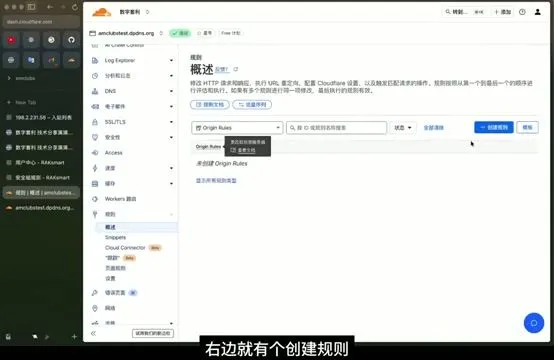Image resolution: width=554 pixels, height=360 pixels.
Task: Open the user profile icon
Action: pyautogui.click(x=537, y=12)
